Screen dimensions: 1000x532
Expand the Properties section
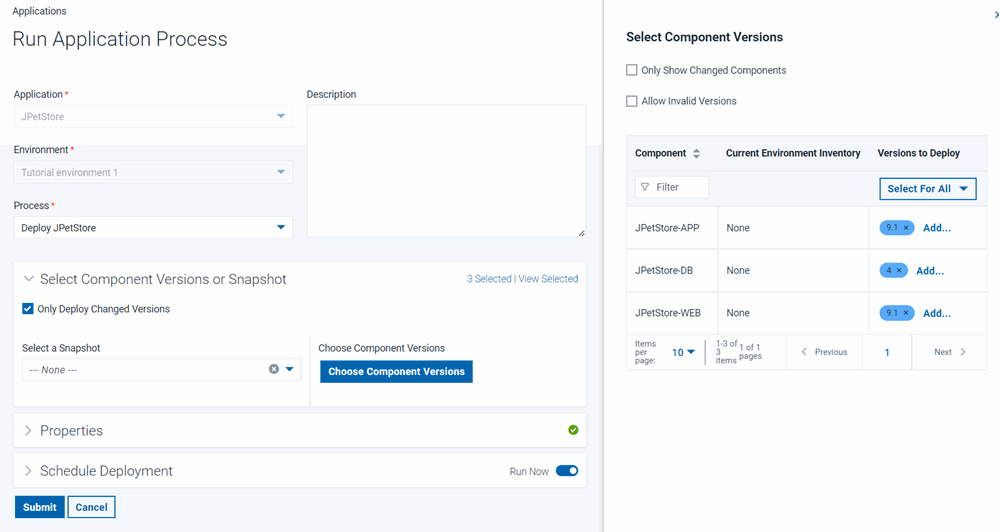click(x=71, y=431)
